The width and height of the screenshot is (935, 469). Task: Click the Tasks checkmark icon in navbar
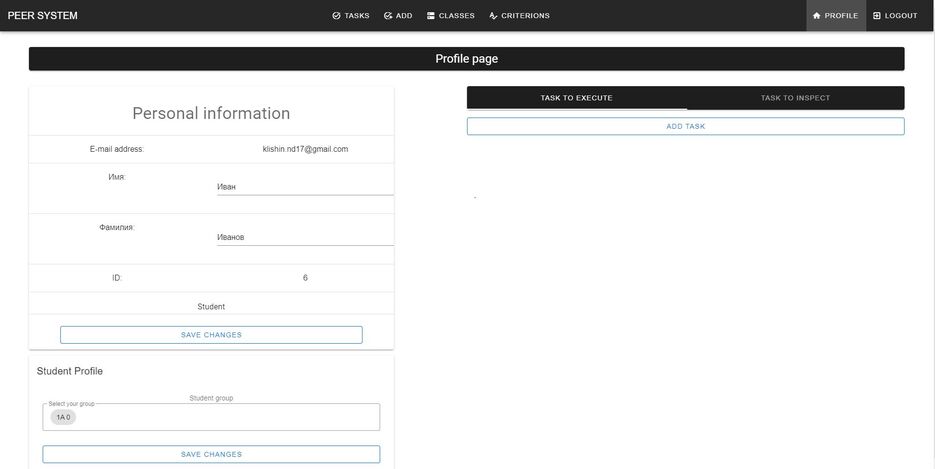[337, 16]
